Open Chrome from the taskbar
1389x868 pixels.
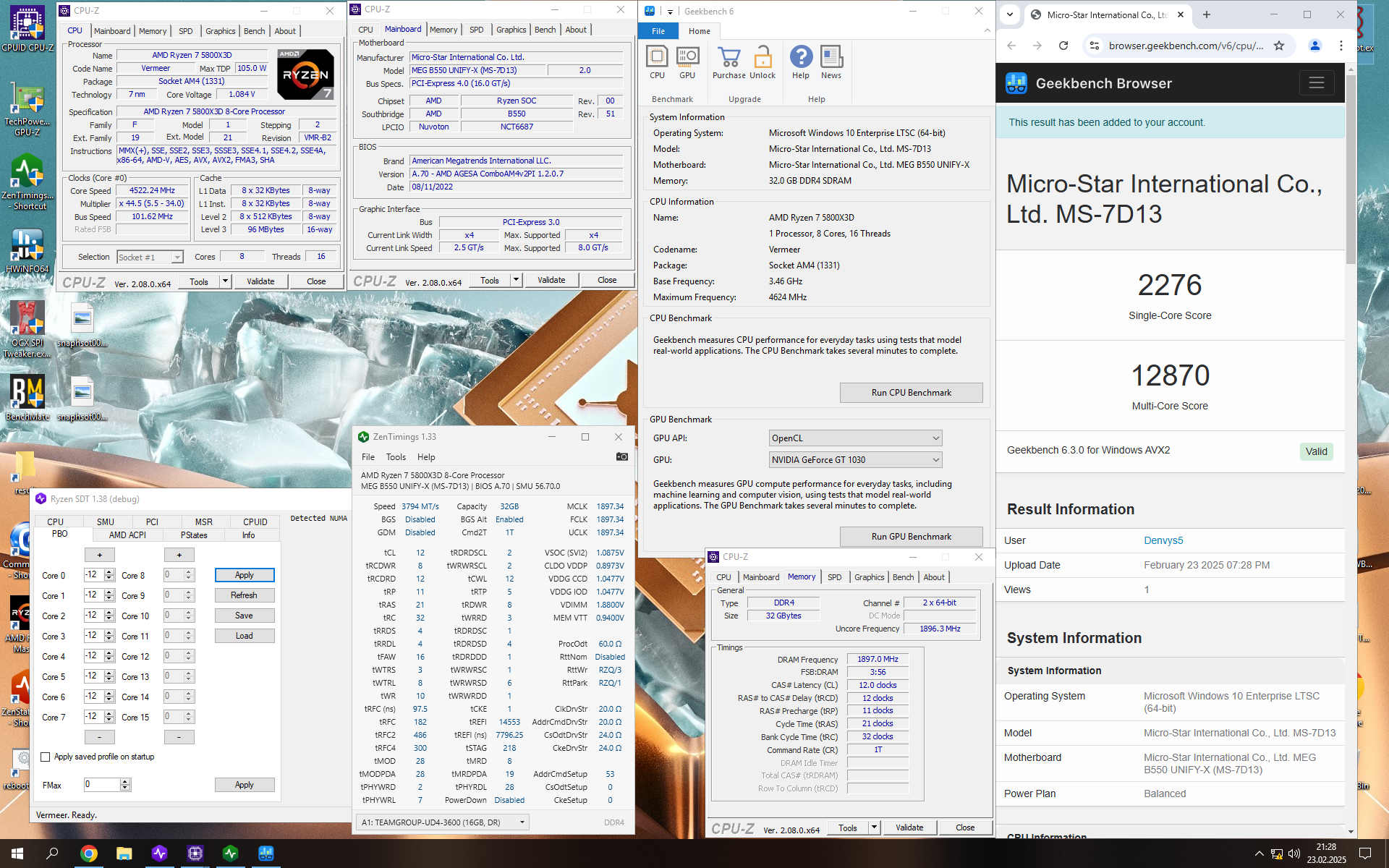(89, 854)
